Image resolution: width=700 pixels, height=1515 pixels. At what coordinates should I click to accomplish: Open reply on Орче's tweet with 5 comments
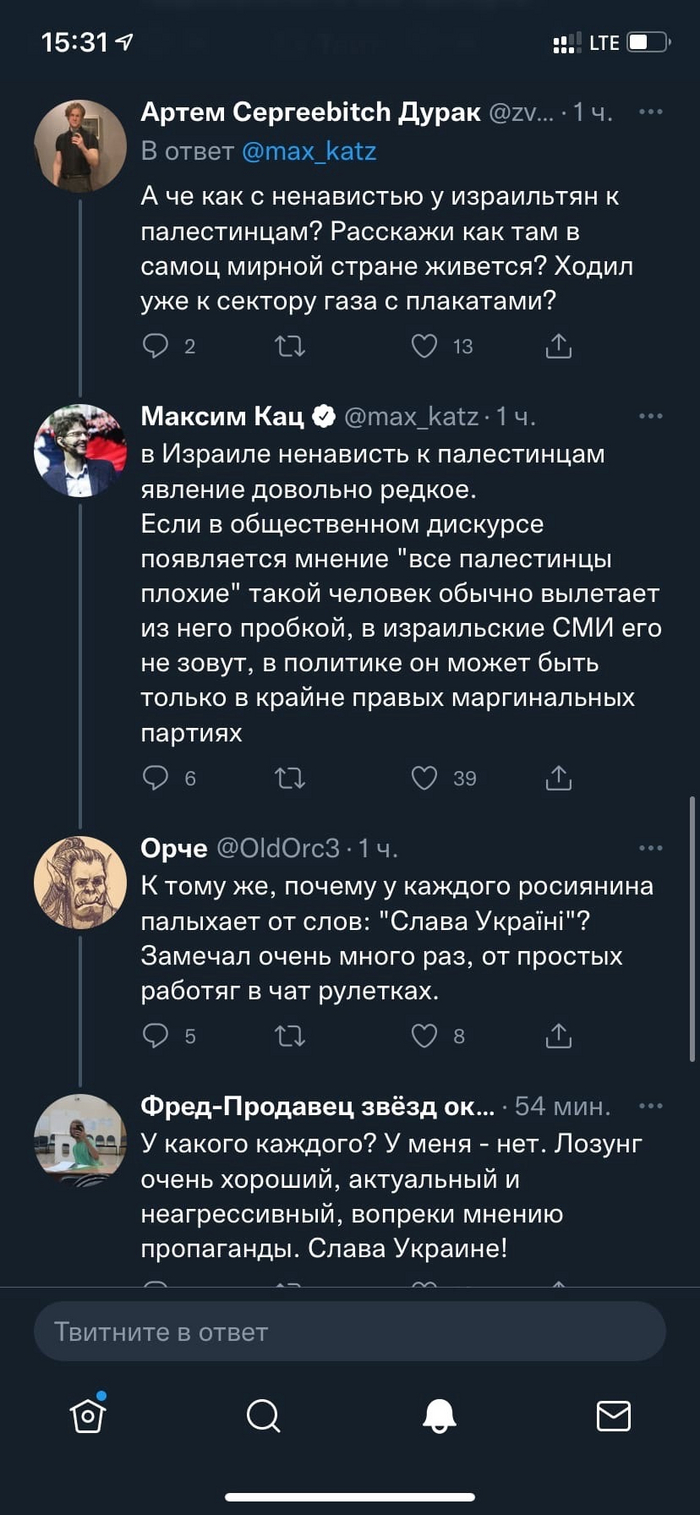coord(156,1035)
